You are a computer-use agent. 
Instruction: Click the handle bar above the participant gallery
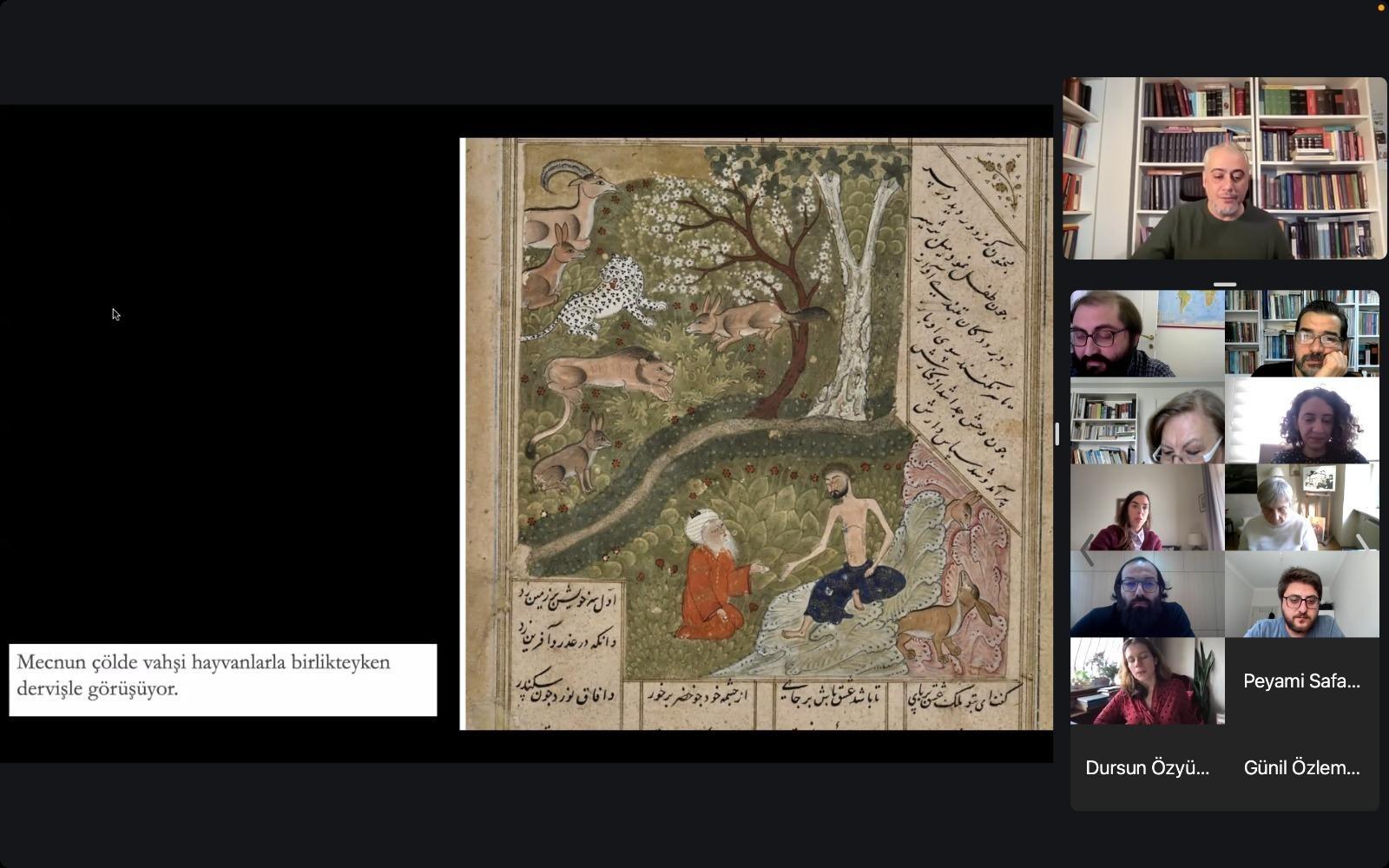[1225, 284]
